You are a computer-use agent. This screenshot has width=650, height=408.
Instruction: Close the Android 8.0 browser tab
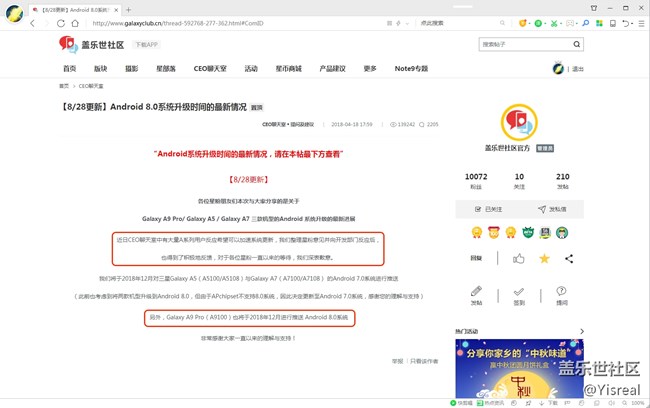coord(116,10)
